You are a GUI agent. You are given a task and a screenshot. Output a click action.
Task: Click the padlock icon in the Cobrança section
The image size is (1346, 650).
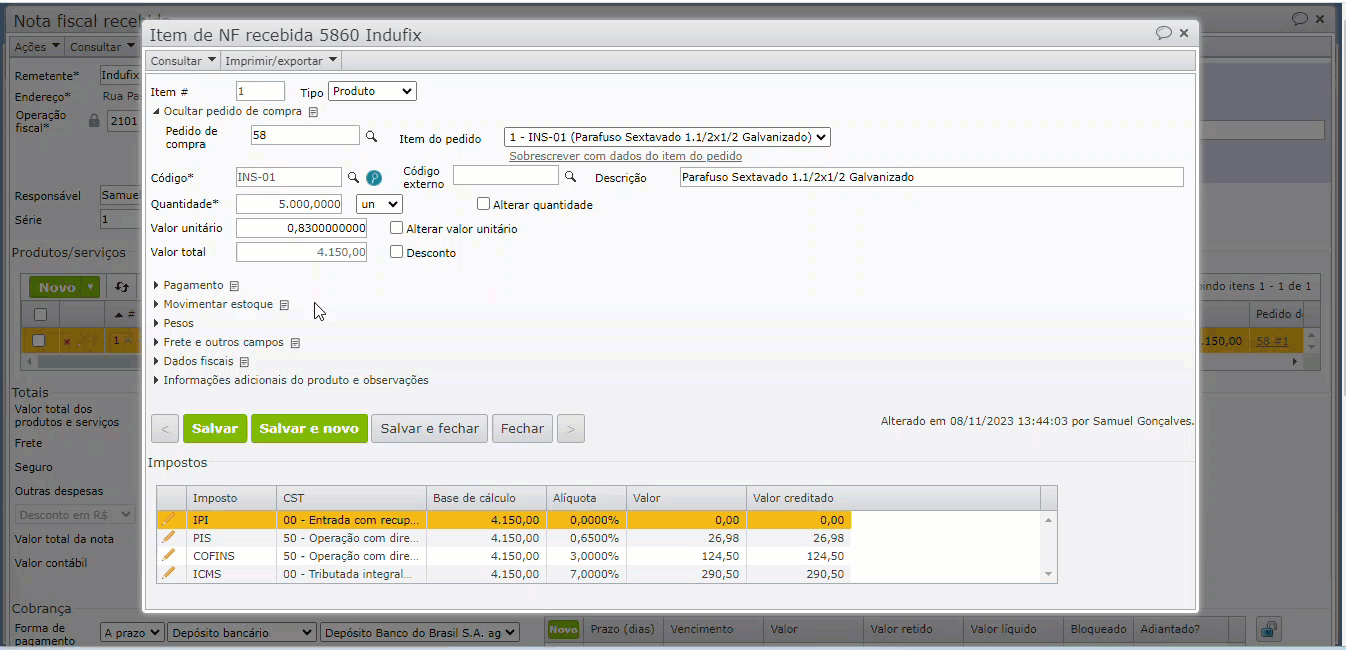1268,629
